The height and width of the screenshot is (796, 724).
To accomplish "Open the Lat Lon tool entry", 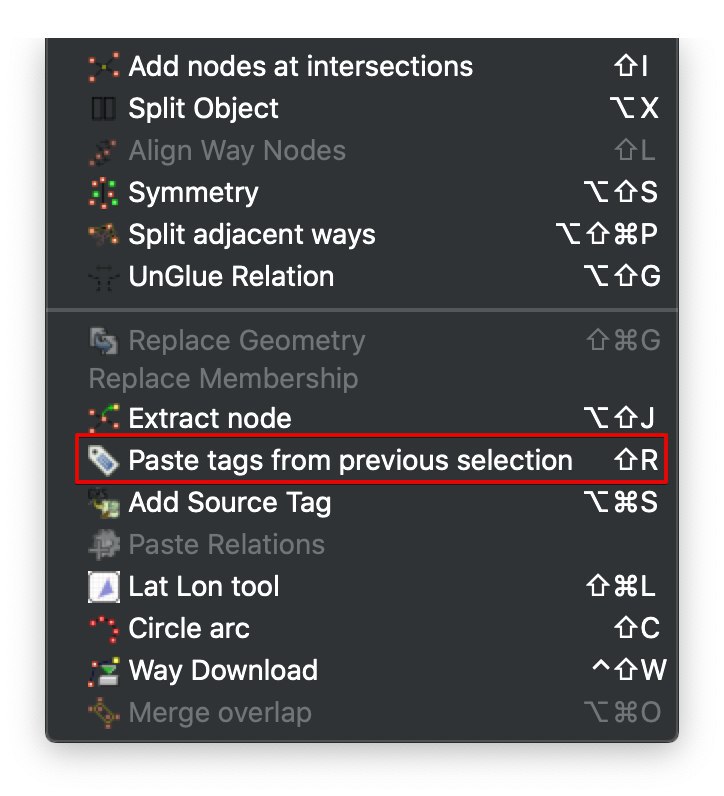I will coord(362,587).
